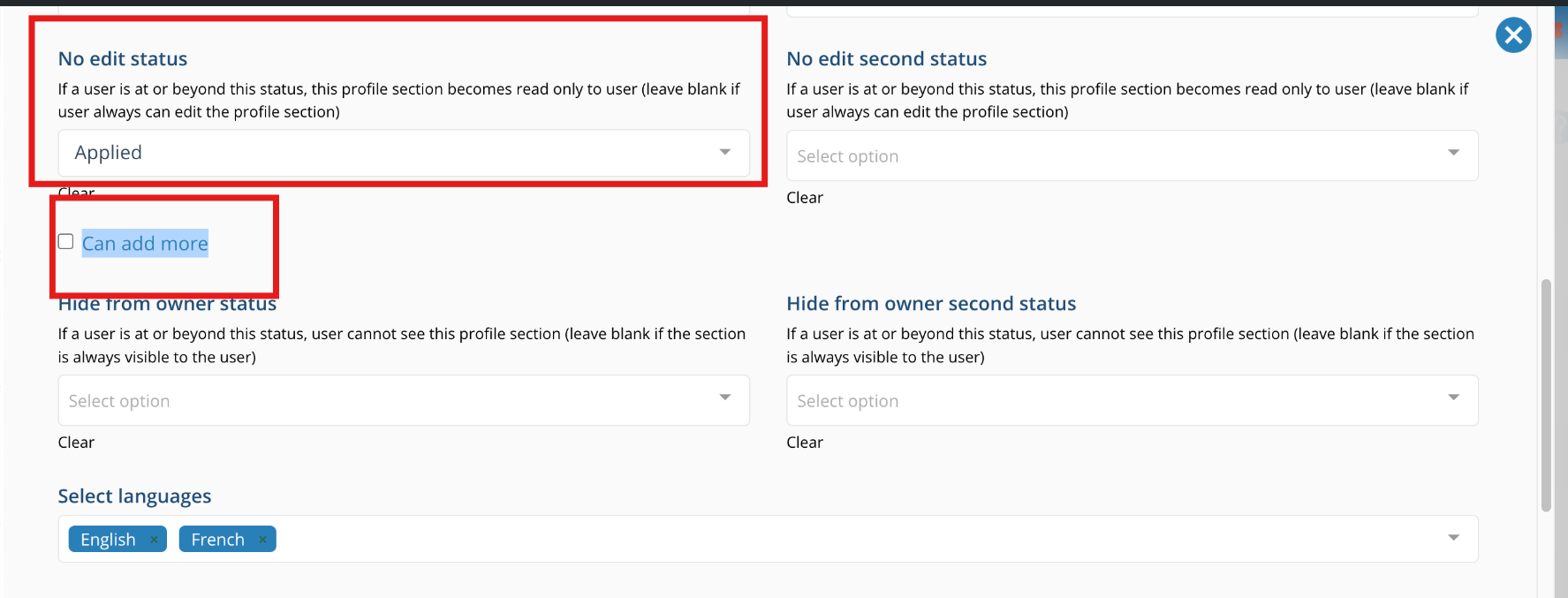Click the arrow of Hide from owner second status
This screenshot has height=598, width=1568.
coord(1453,397)
